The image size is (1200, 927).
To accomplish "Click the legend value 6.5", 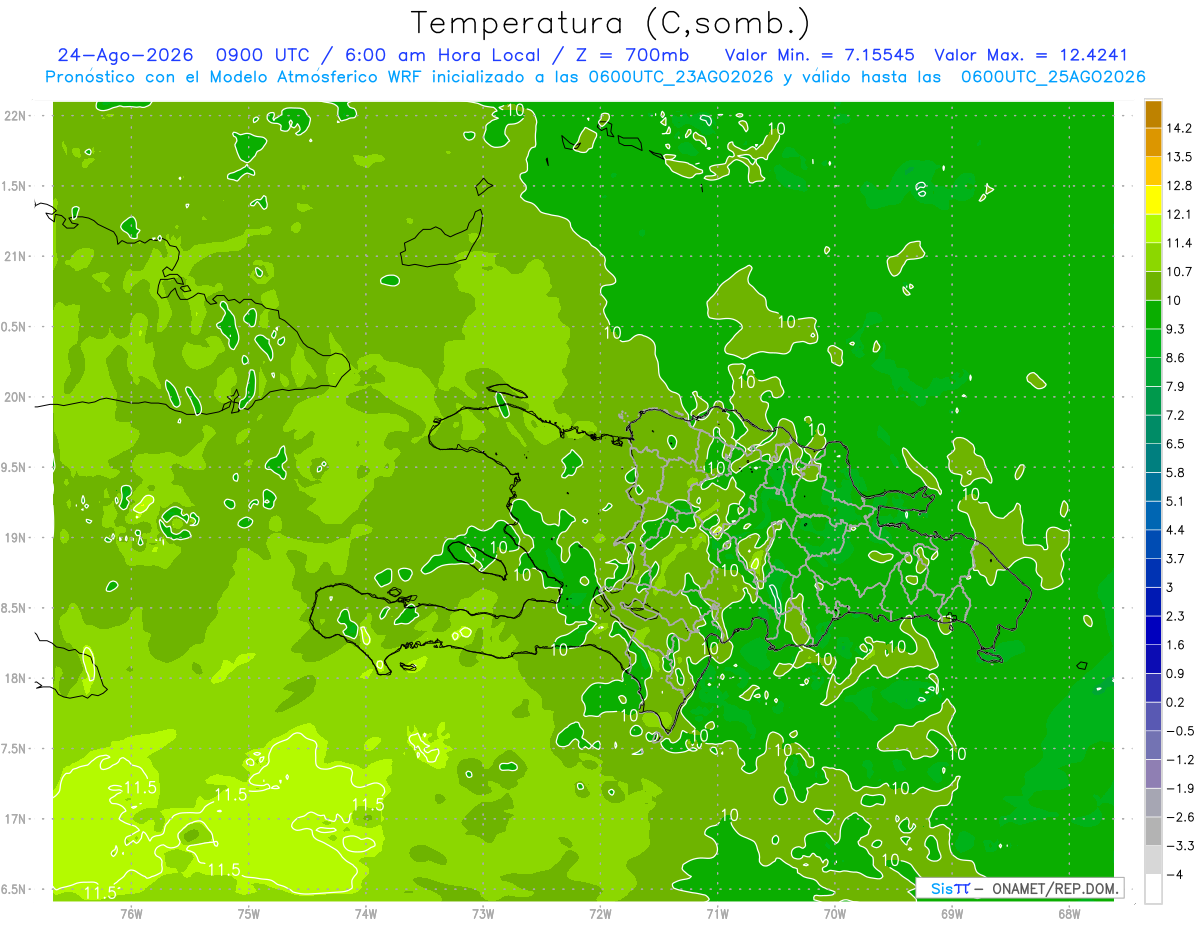I will point(1175,444).
